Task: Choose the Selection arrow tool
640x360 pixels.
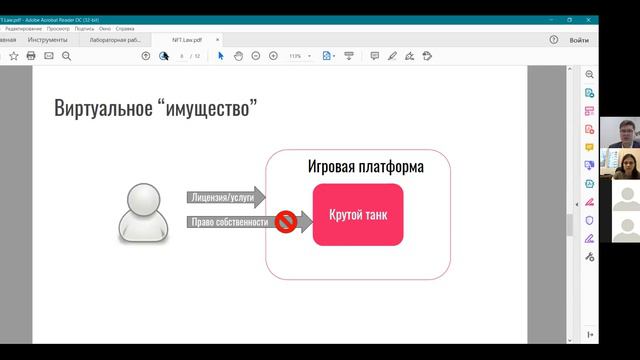Action: [x=221, y=56]
